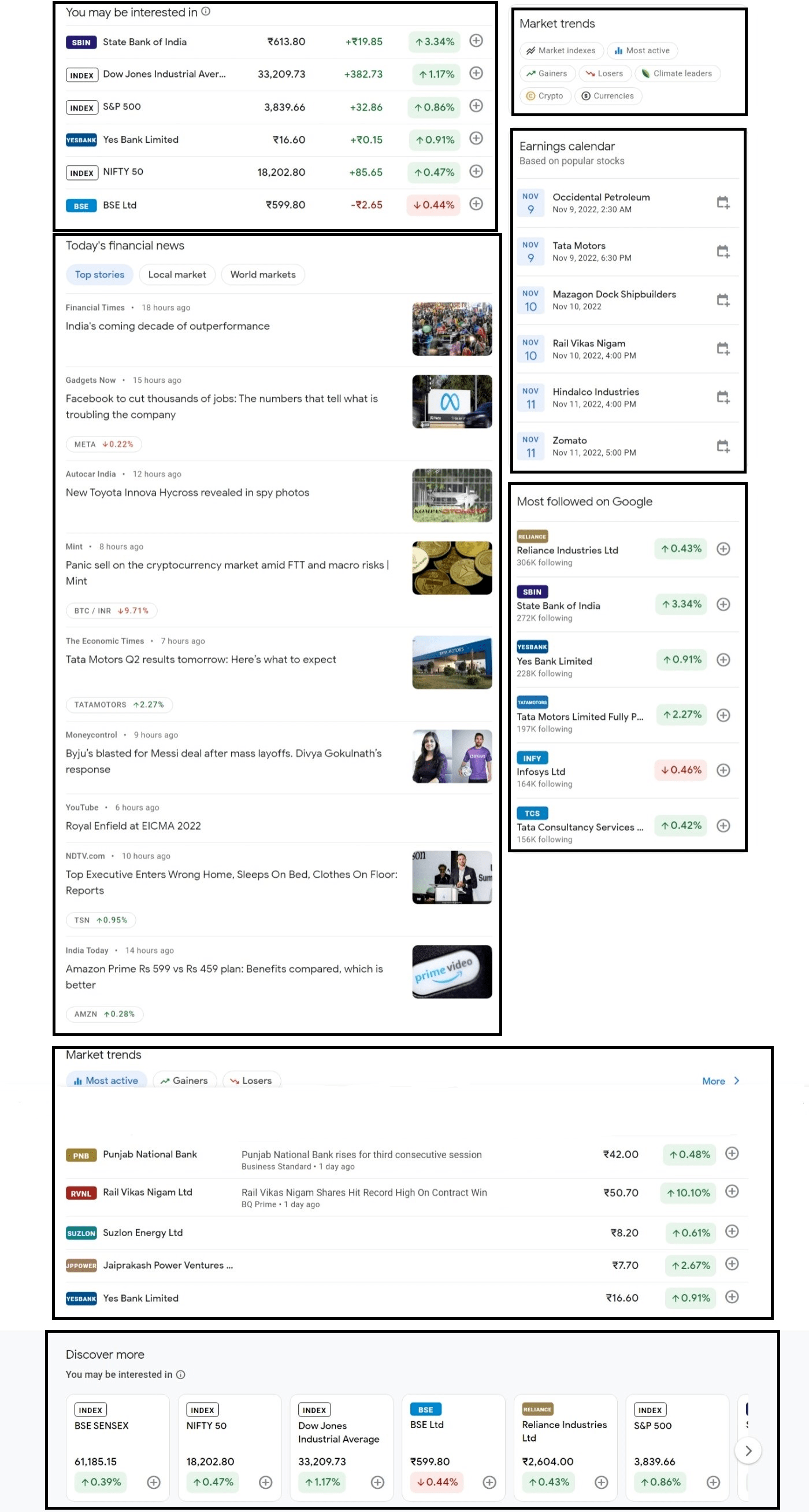Open Toyota Innova spy photo thumbnail
Viewport: 809px width, 1512px height.
(452, 496)
